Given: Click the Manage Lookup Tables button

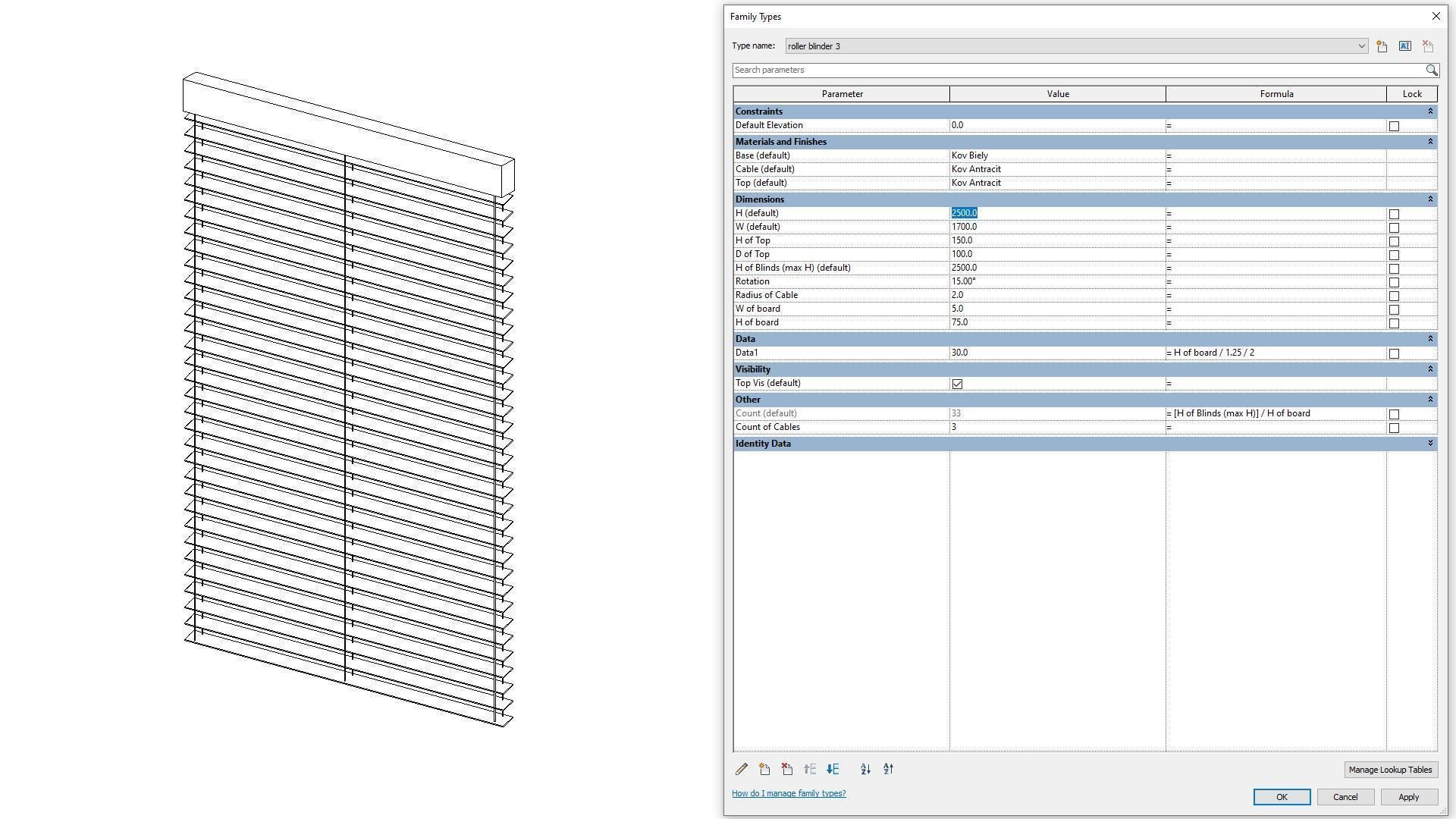Looking at the screenshot, I should (x=1390, y=770).
